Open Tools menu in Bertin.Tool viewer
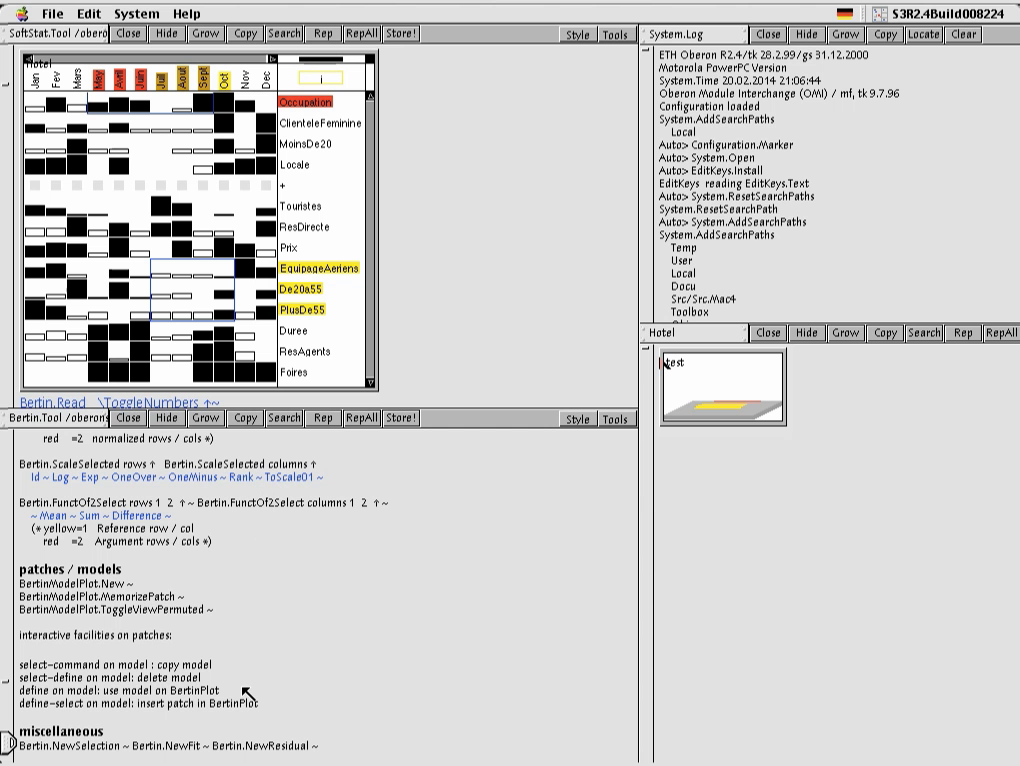Image resolution: width=1020 pixels, height=766 pixels. pyautogui.click(x=615, y=419)
